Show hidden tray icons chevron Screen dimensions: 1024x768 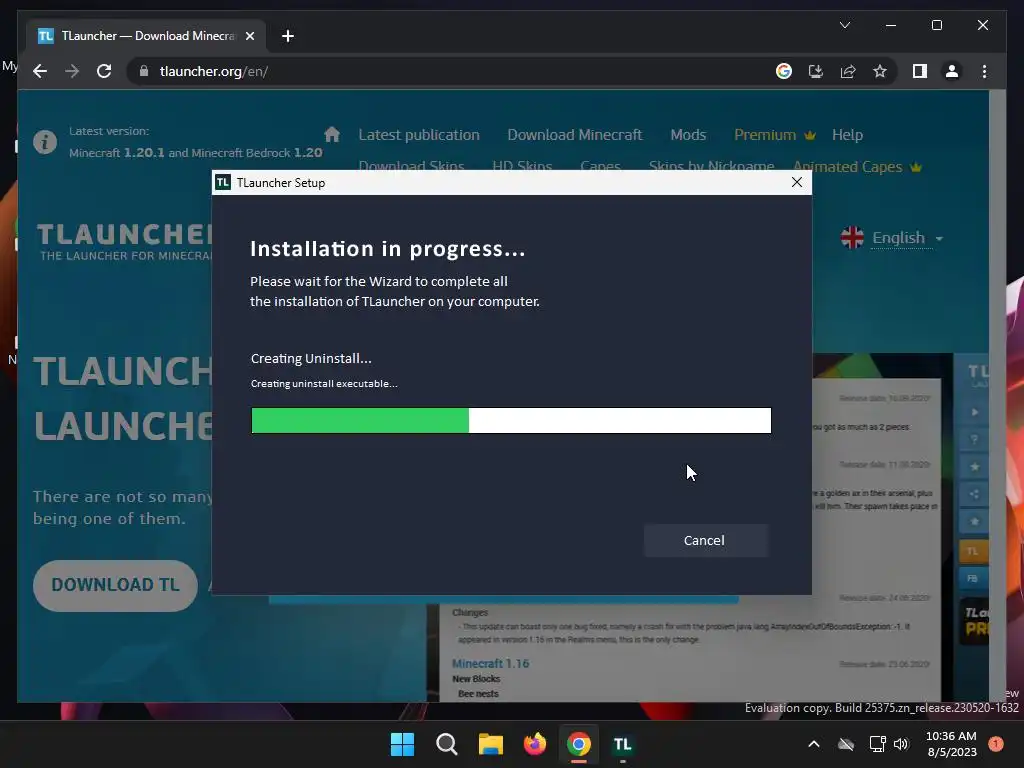point(814,744)
